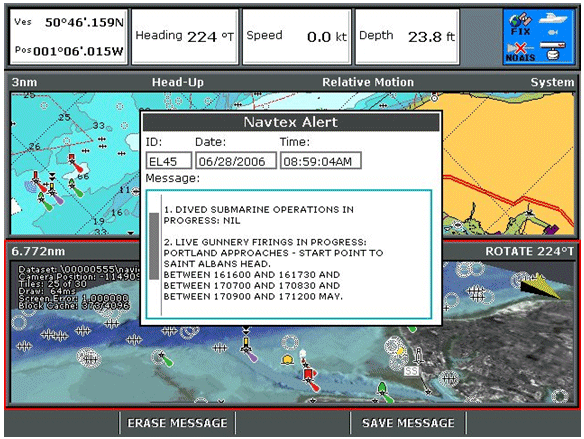Click the 3nm range label on chart
This screenshot has height=439, width=584.
click(x=24, y=82)
